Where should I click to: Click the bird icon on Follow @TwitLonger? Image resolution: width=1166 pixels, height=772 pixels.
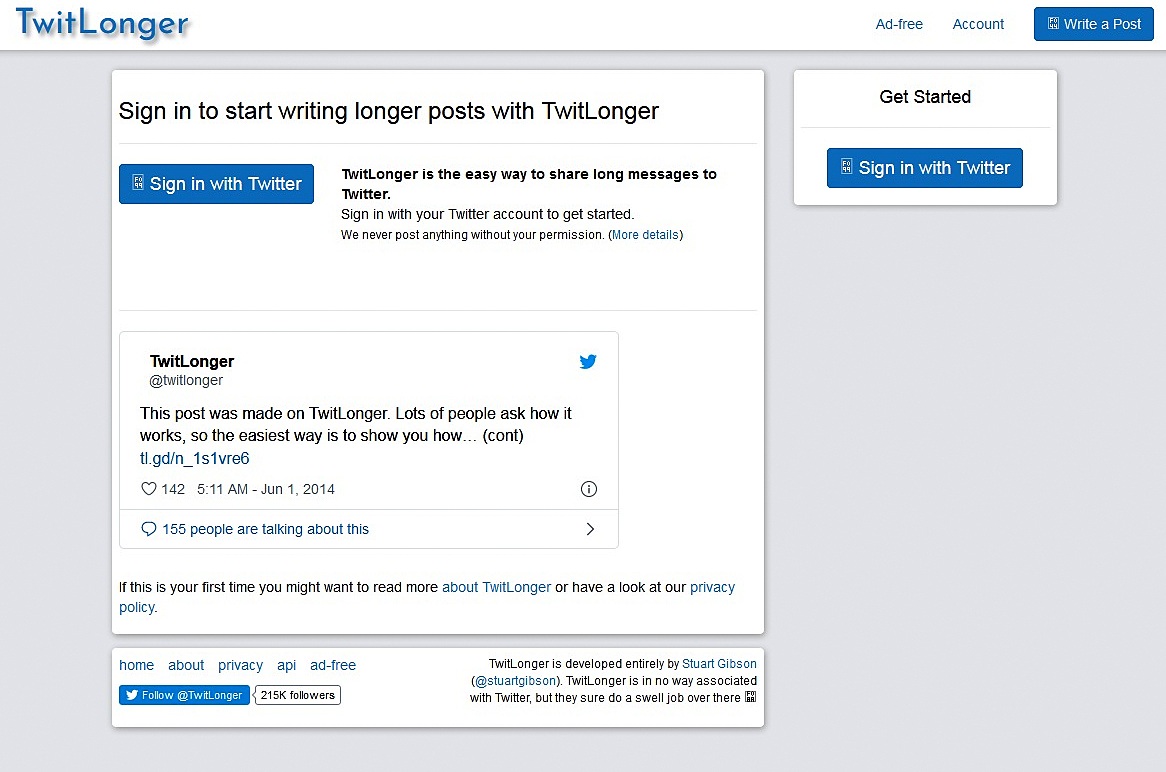(132, 695)
